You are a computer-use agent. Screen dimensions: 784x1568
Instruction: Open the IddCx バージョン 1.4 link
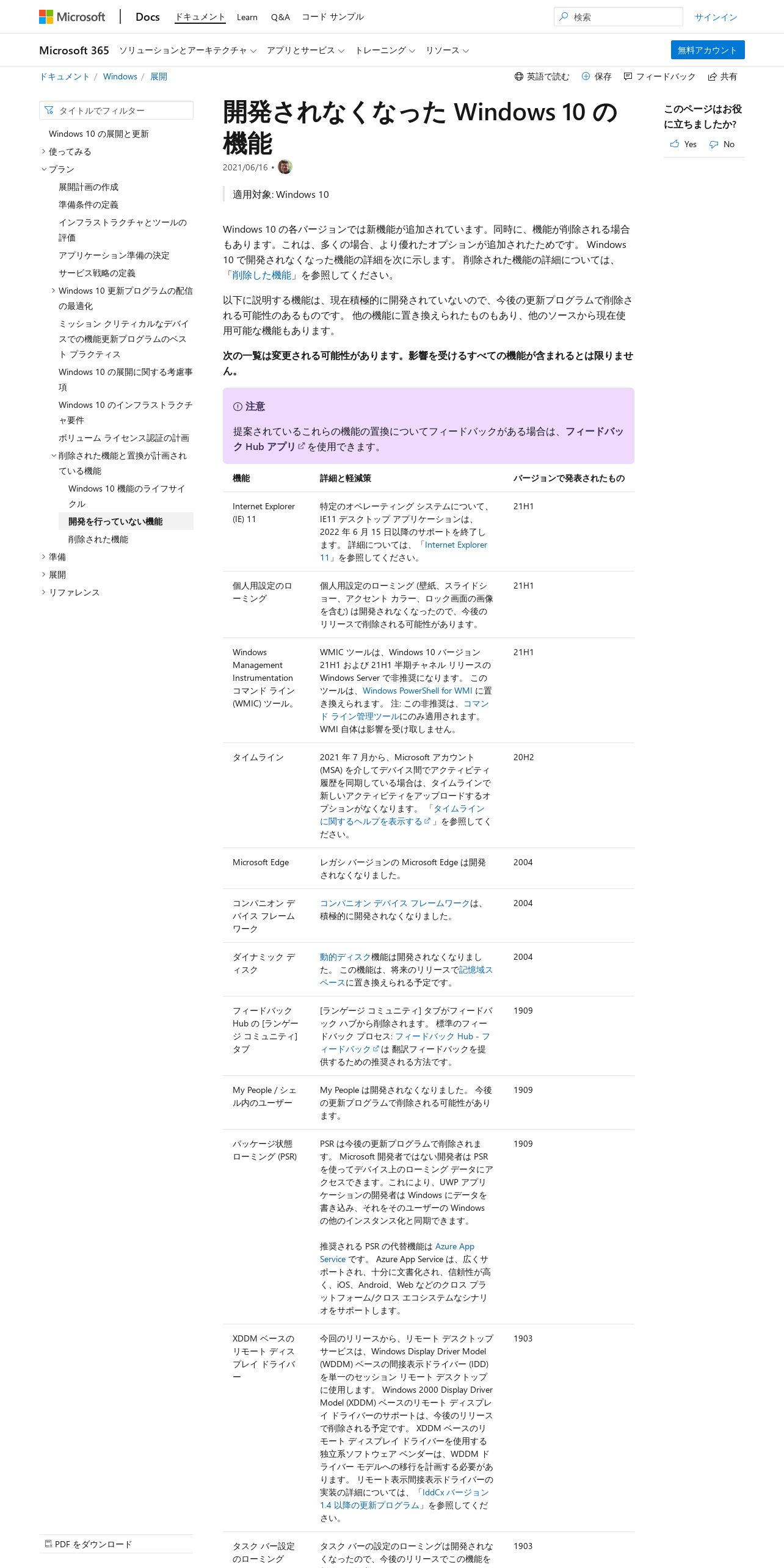[404, 1498]
